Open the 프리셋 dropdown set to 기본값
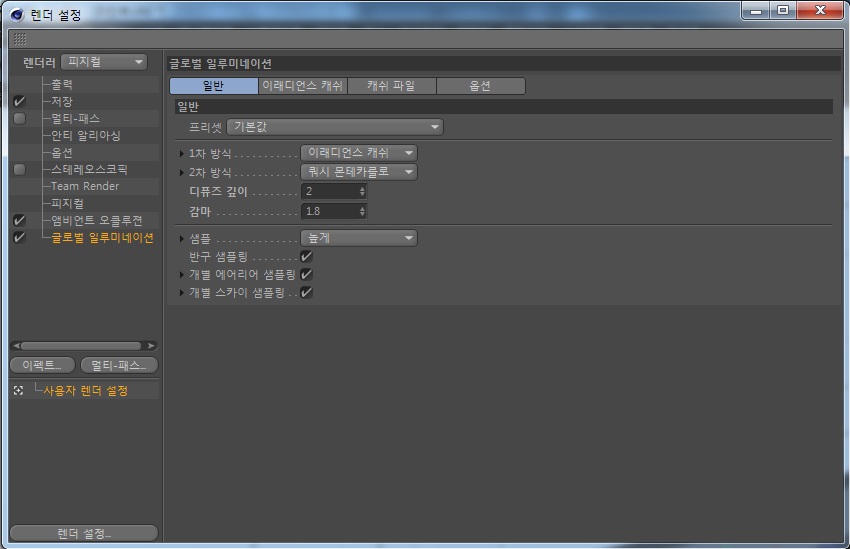 [x=334, y=127]
